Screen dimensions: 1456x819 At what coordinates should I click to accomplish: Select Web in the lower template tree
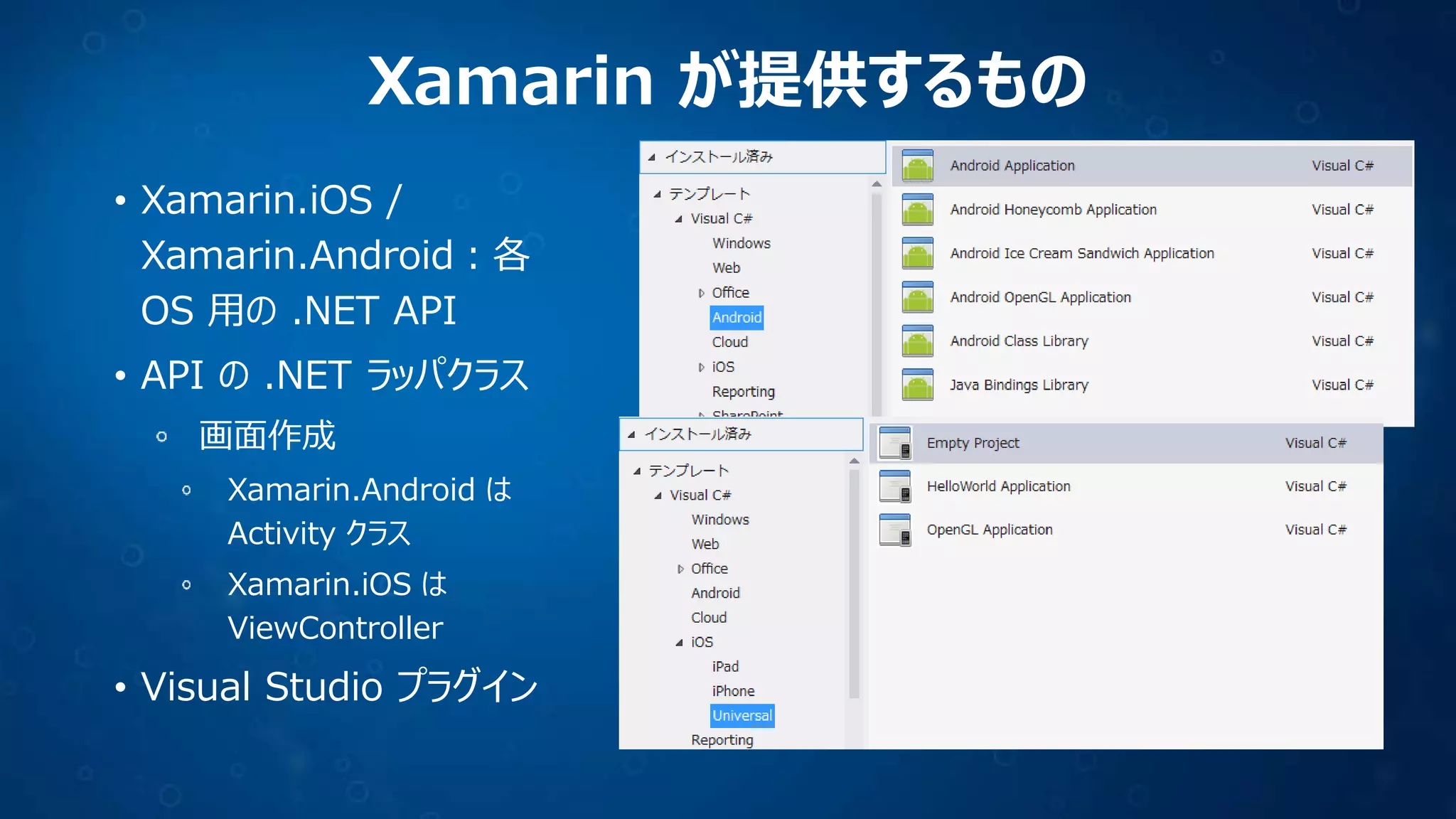tap(705, 545)
